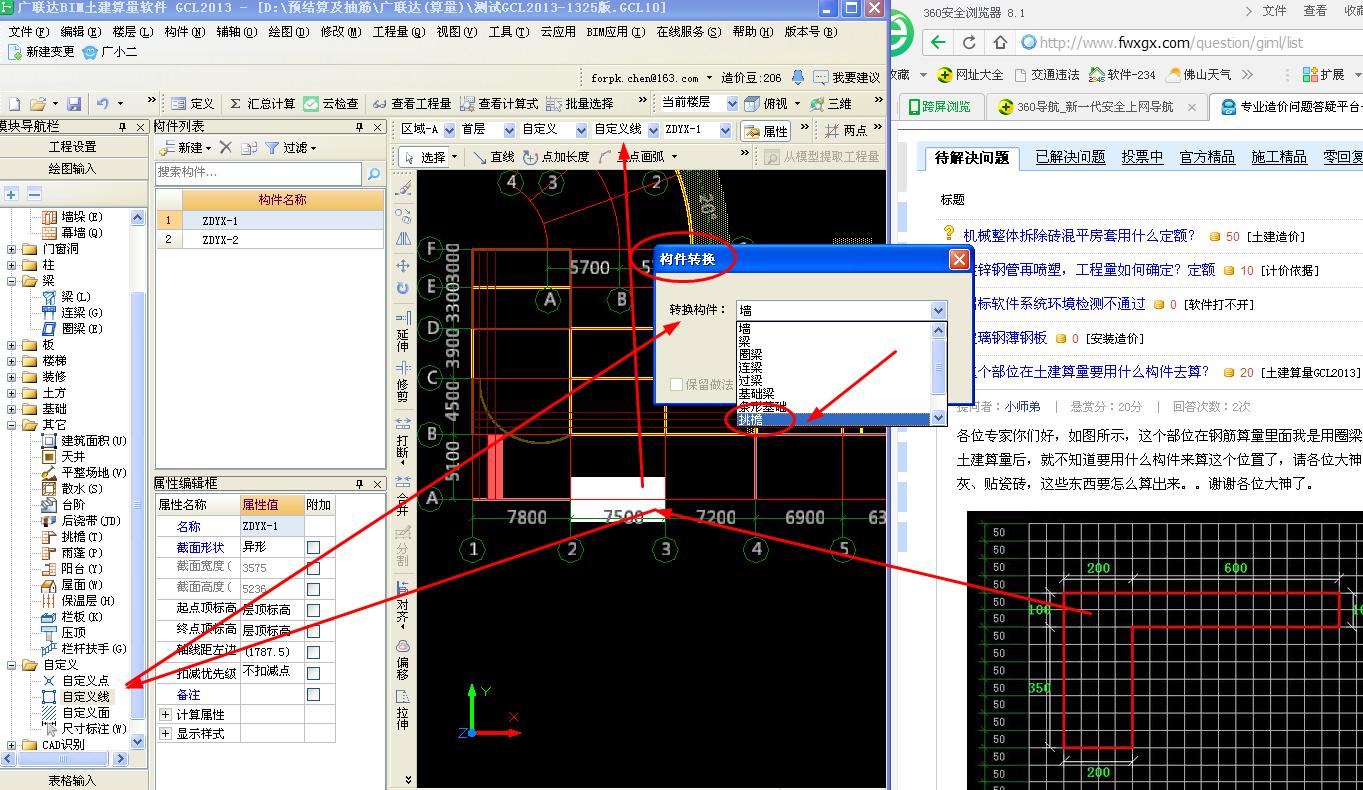This screenshot has height=790, width=1363.
Task: Click the 过滤 filter button
Action: point(290,148)
